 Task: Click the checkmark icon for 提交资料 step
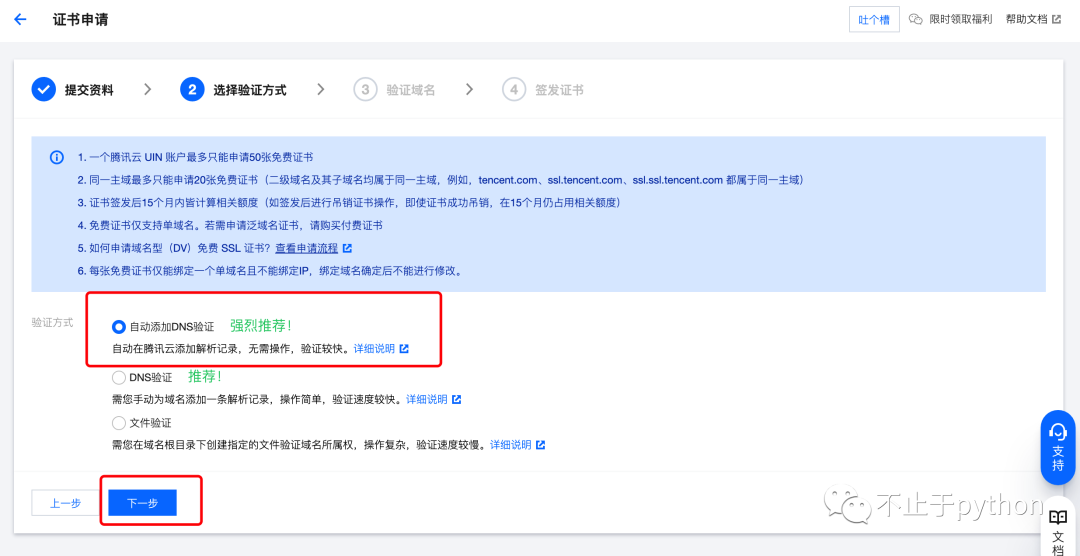[x=43, y=89]
